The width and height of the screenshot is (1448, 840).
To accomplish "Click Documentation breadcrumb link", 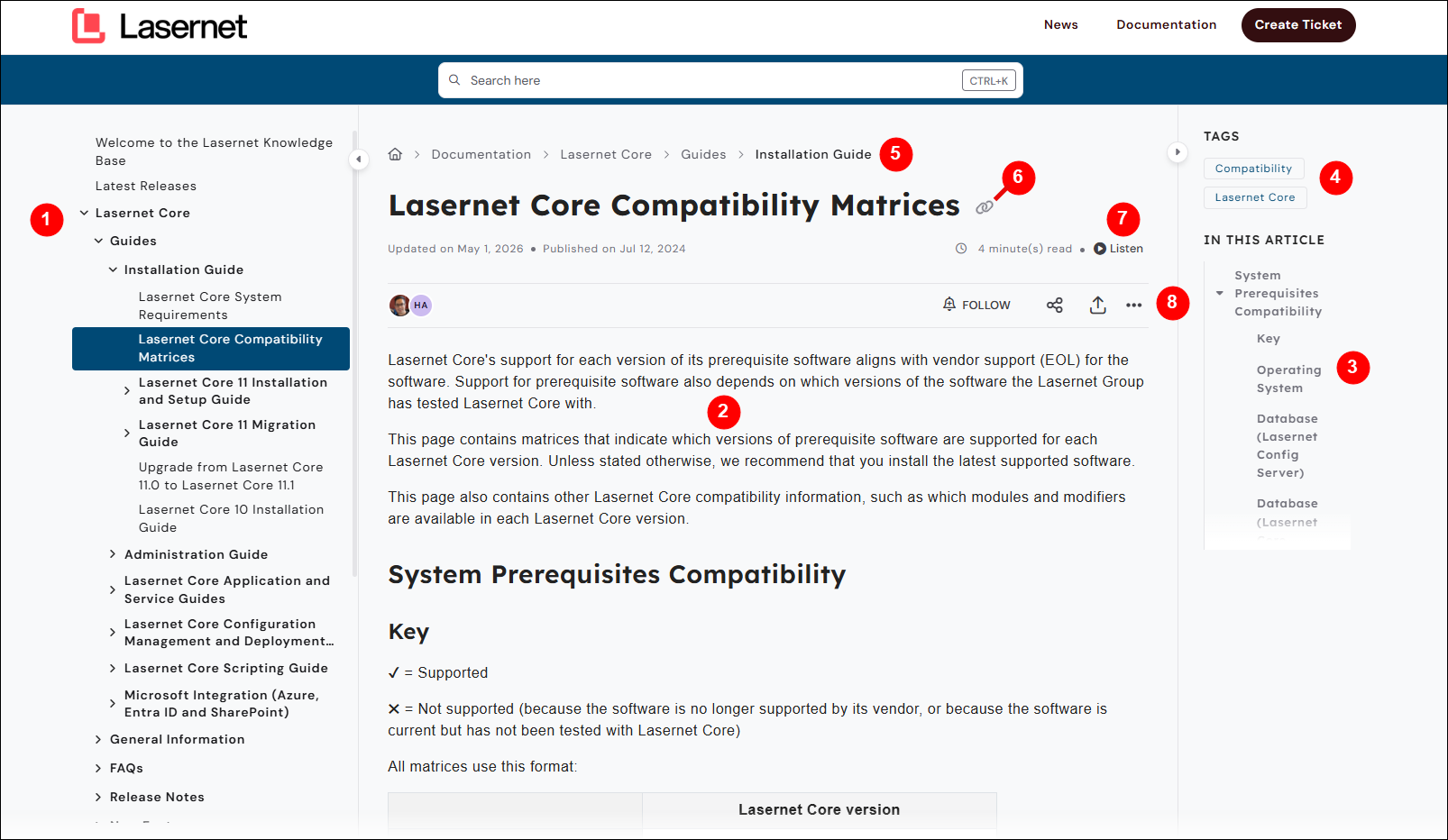I will click(x=481, y=154).
